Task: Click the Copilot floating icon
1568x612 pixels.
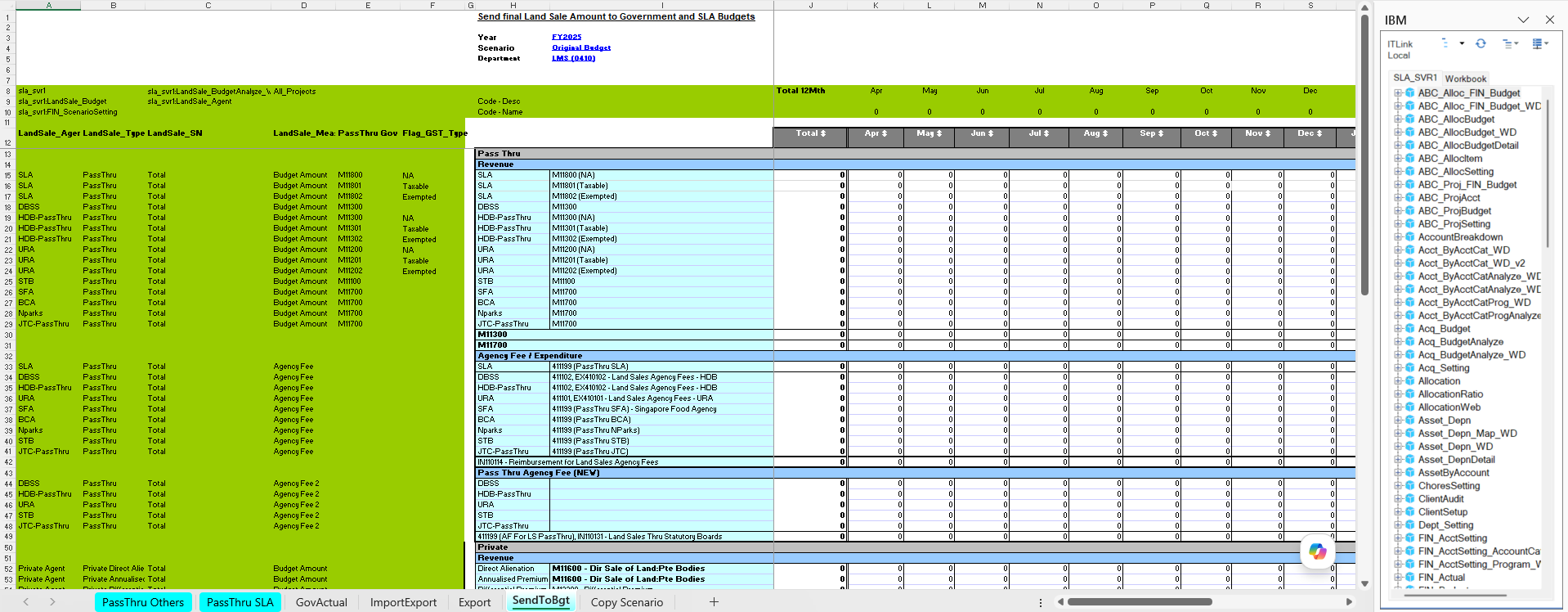Action: (1317, 551)
